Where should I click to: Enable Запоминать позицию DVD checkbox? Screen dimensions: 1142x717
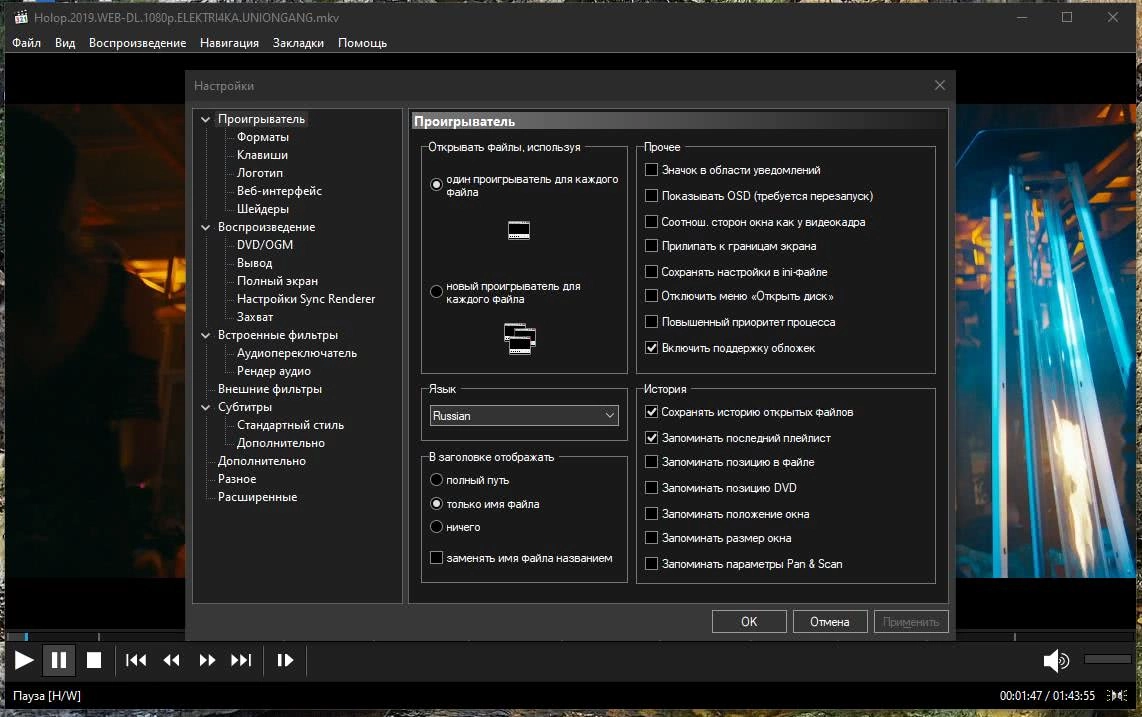pos(652,488)
